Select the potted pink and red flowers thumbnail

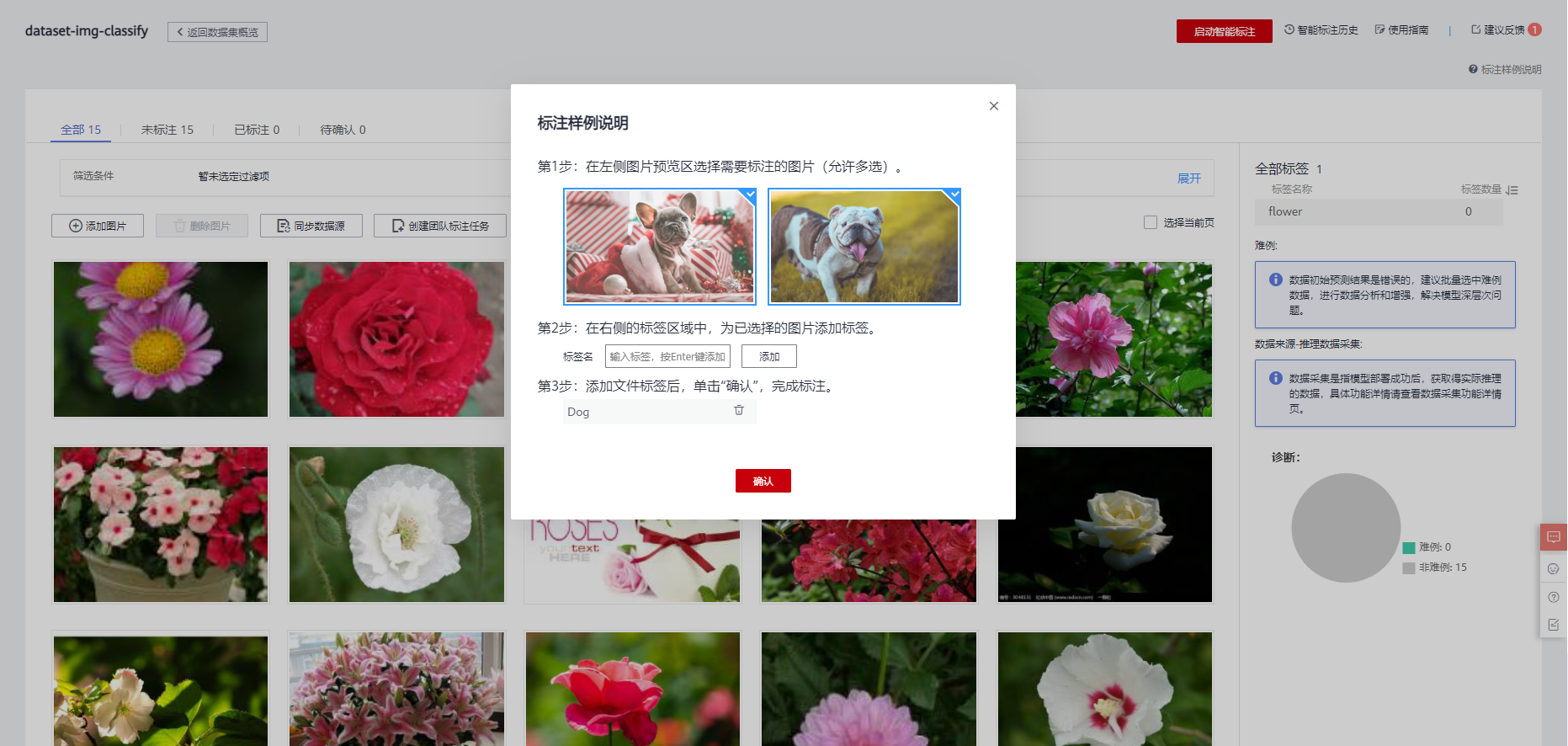point(161,525)
